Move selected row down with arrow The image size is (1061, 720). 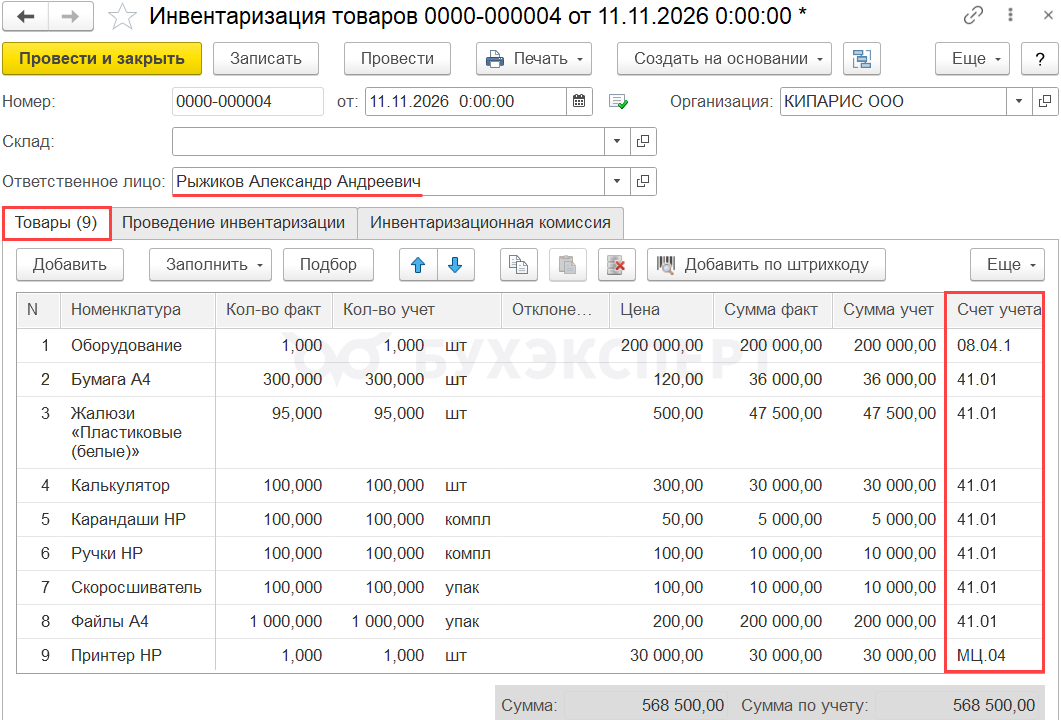[x=455, y=265]
